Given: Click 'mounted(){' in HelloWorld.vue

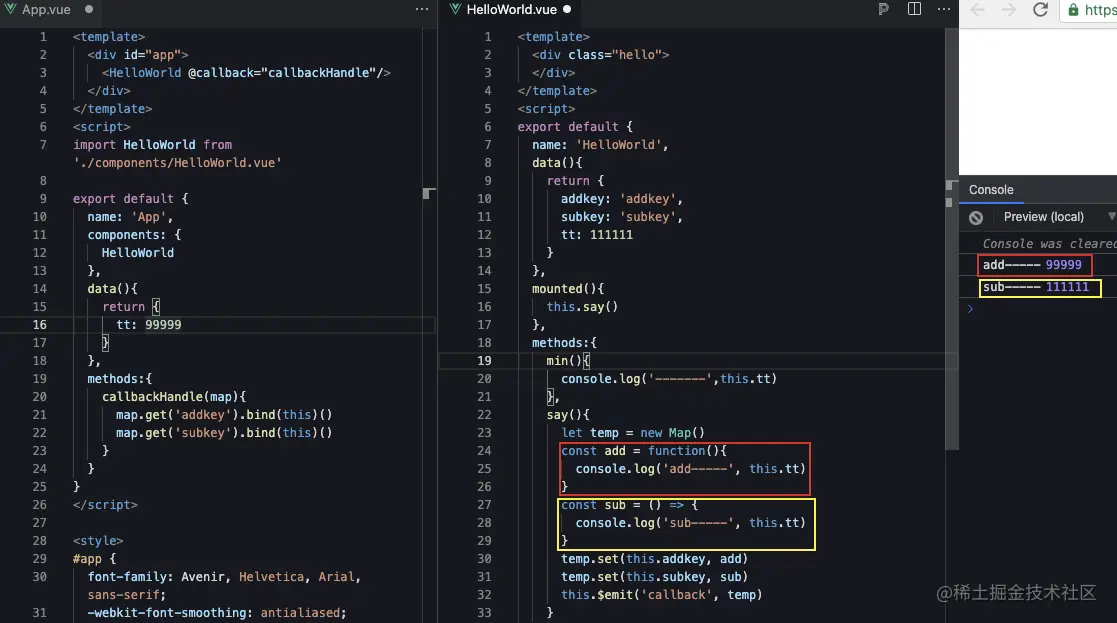Looking at the screenshot, I should pos(568,288).
